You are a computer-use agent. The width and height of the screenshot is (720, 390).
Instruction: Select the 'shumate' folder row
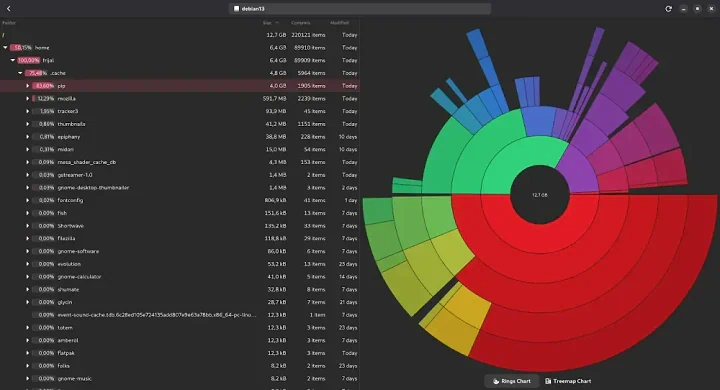(x=180, y=289)
